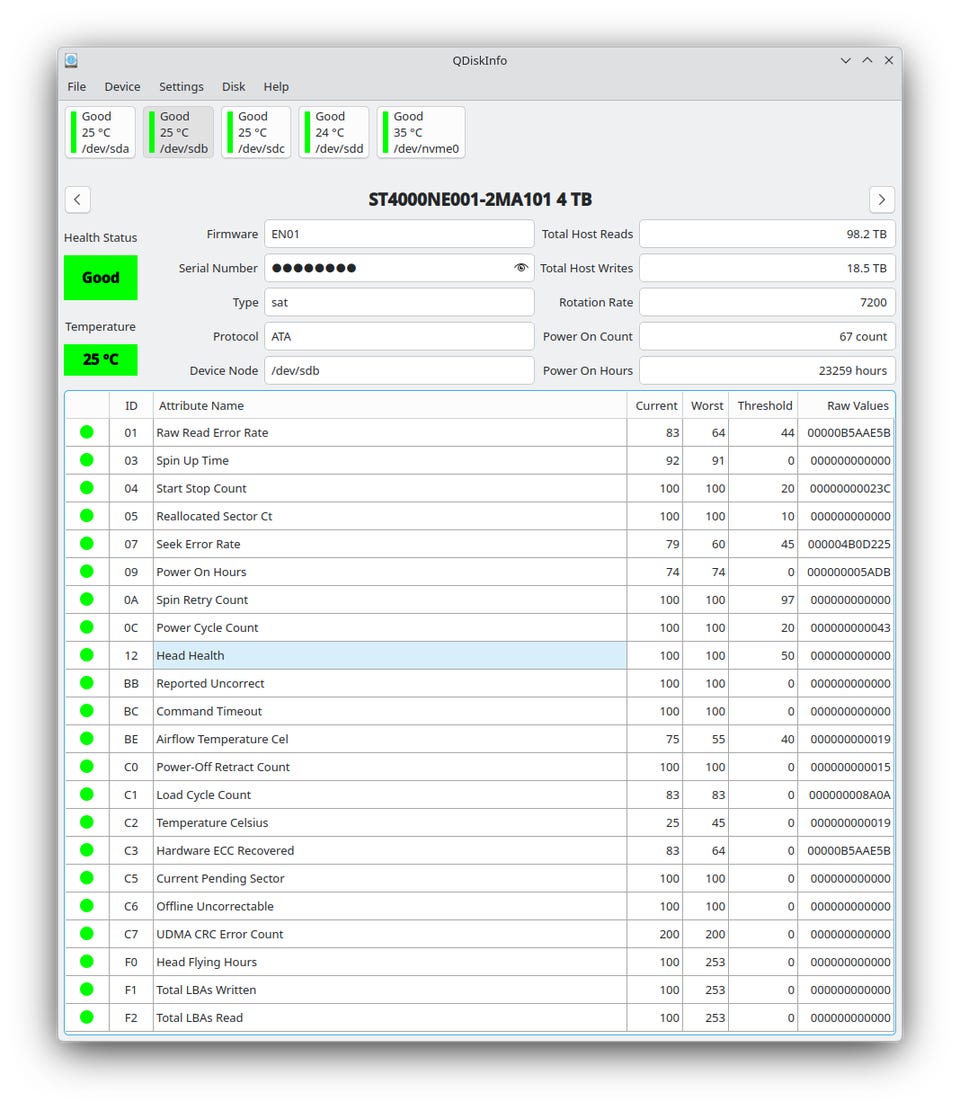
Task: Click the Worst column header
Action: [x=706, y=406]
